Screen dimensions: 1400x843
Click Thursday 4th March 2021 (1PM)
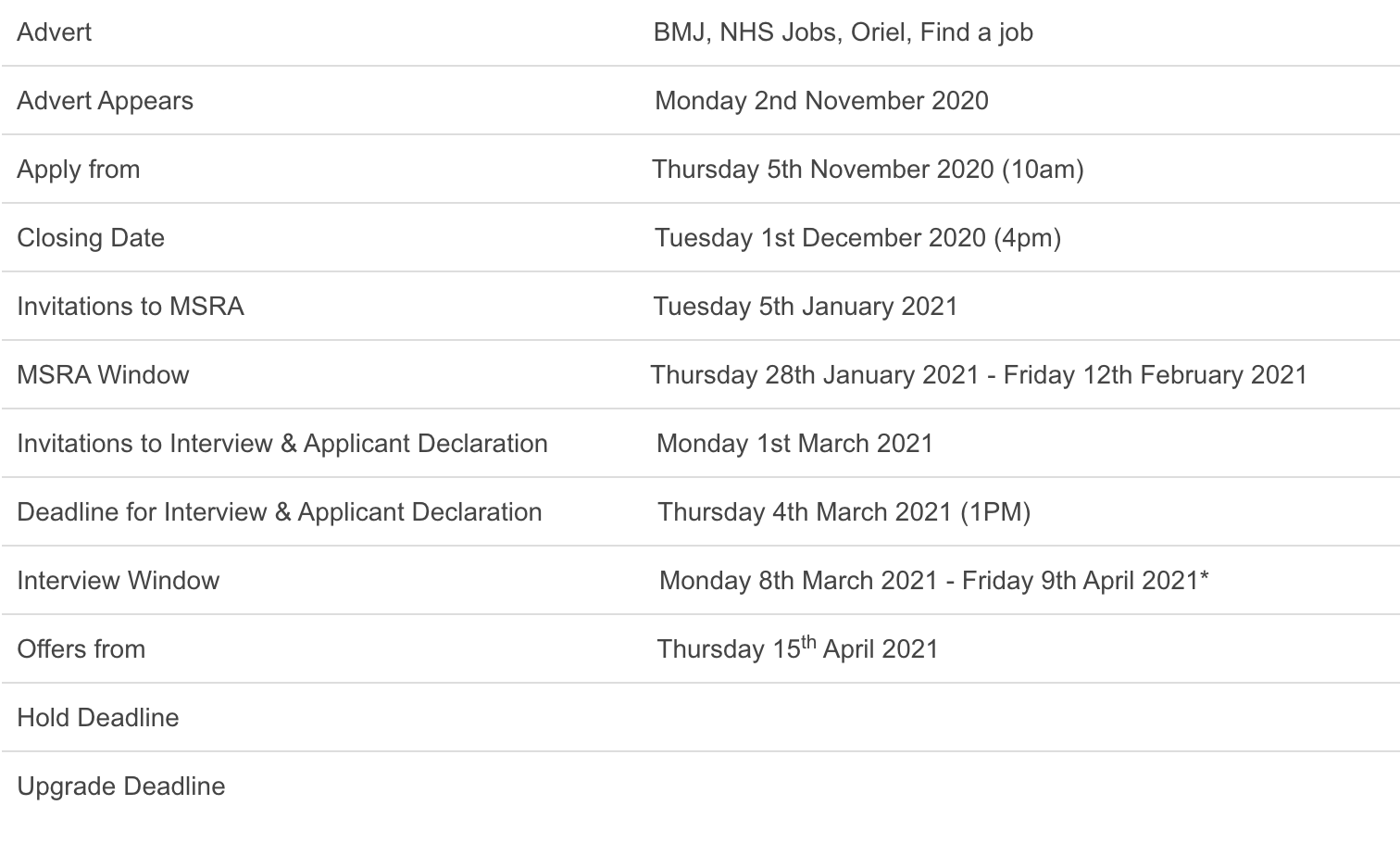[844, 512]
